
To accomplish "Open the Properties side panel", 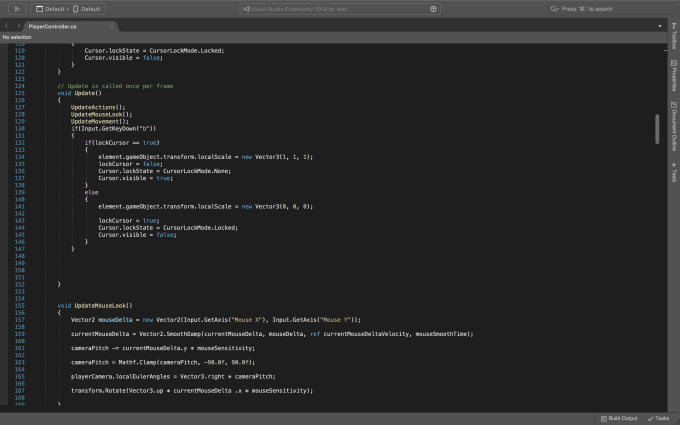I will pyautogui.click(x=673, y=75).
